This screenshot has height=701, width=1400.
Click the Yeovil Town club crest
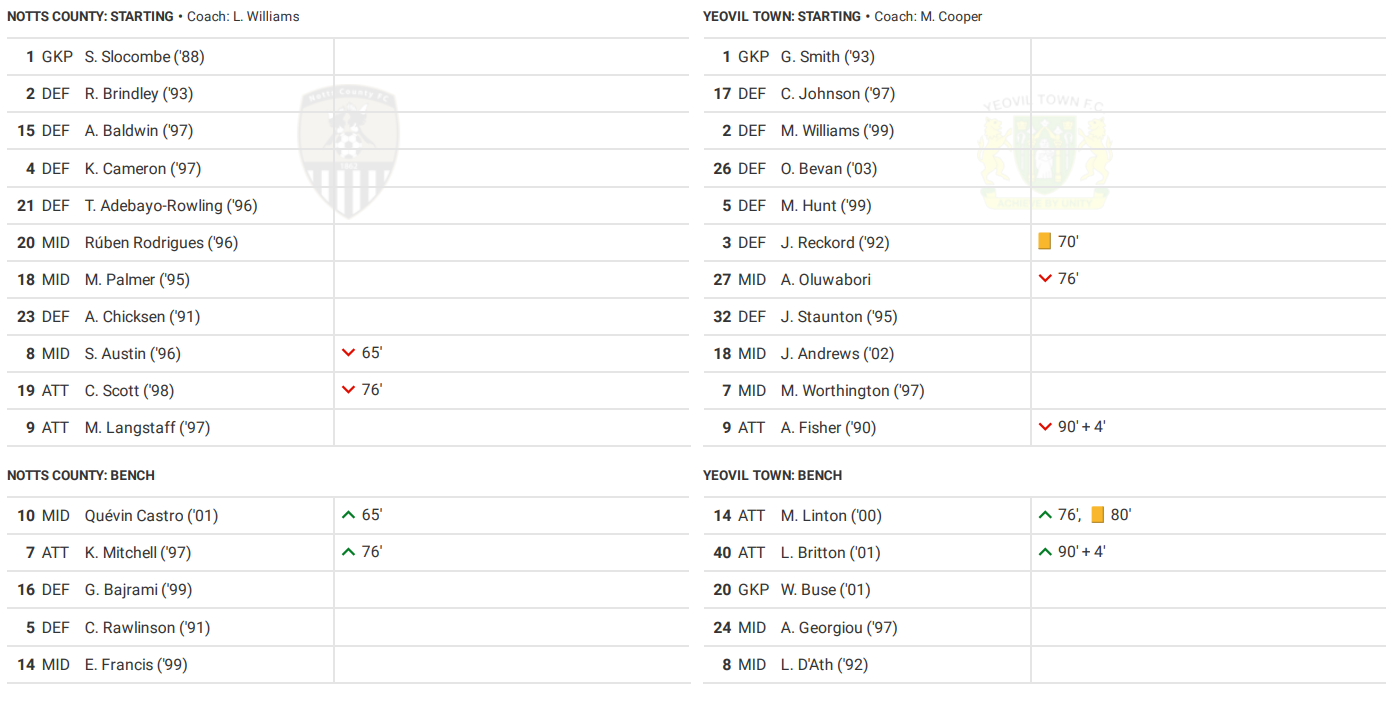1045,152
